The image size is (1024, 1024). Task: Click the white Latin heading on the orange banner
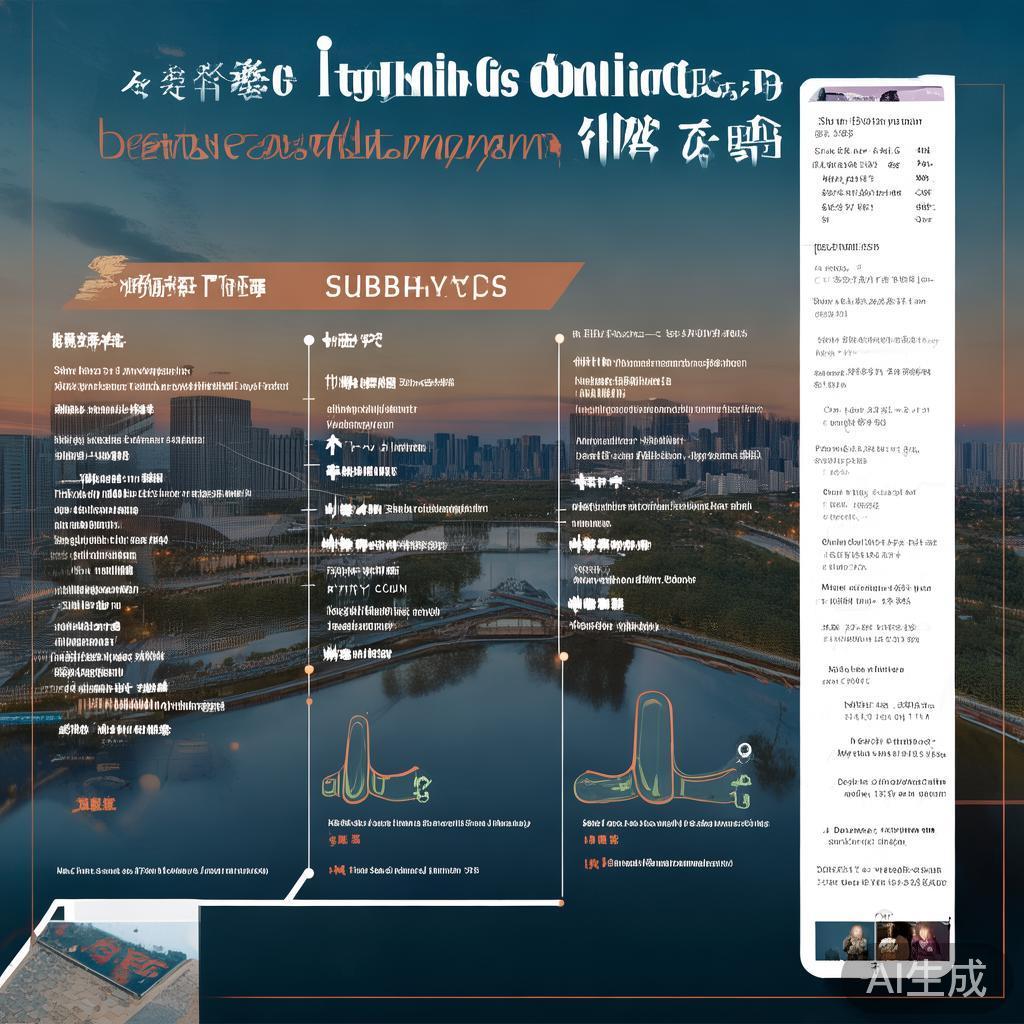point(416,287)
